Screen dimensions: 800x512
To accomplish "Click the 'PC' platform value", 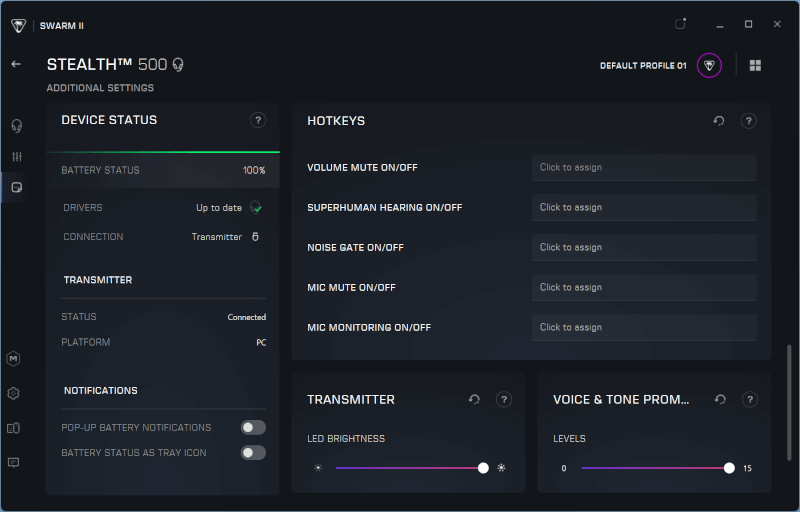I will tap(261, 342).
